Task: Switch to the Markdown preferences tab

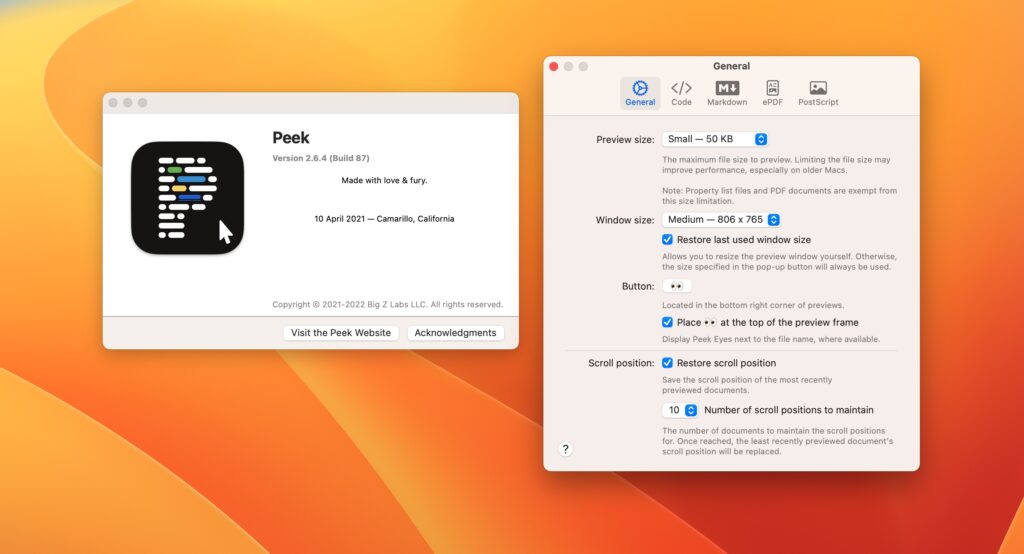Action: [727, 93]
